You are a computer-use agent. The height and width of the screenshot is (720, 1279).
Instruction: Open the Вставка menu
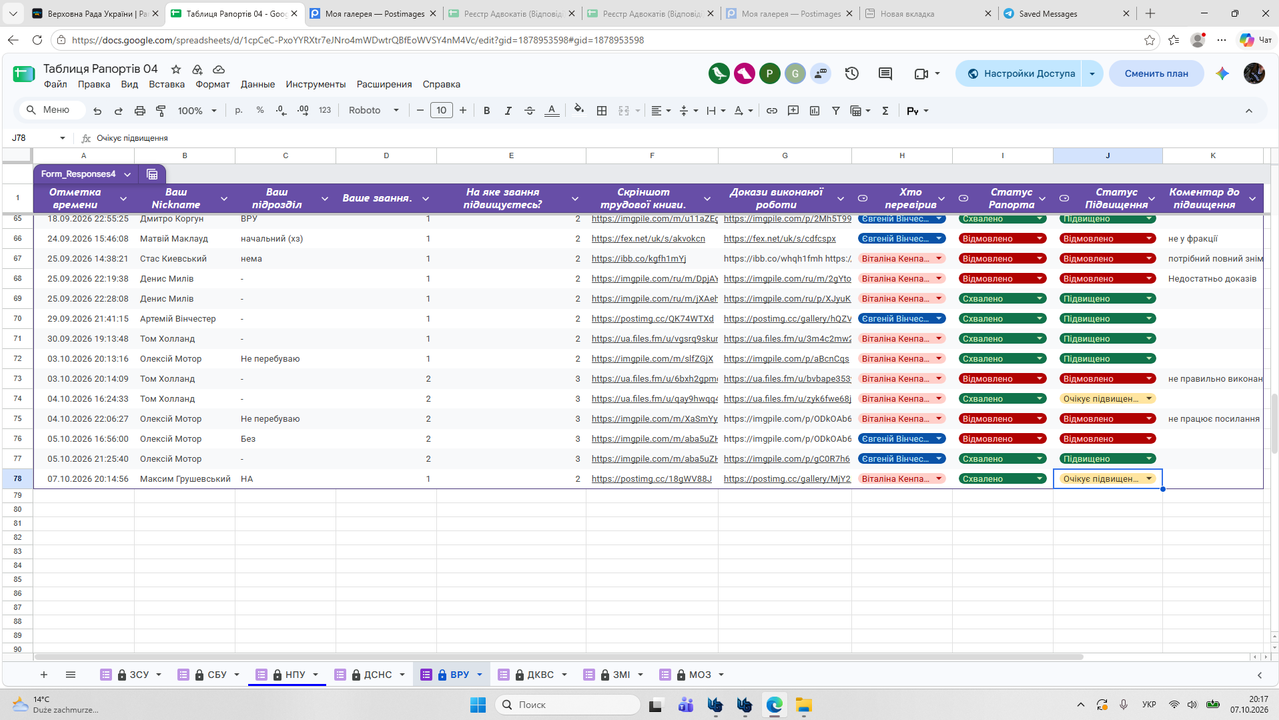click(167, 85)
